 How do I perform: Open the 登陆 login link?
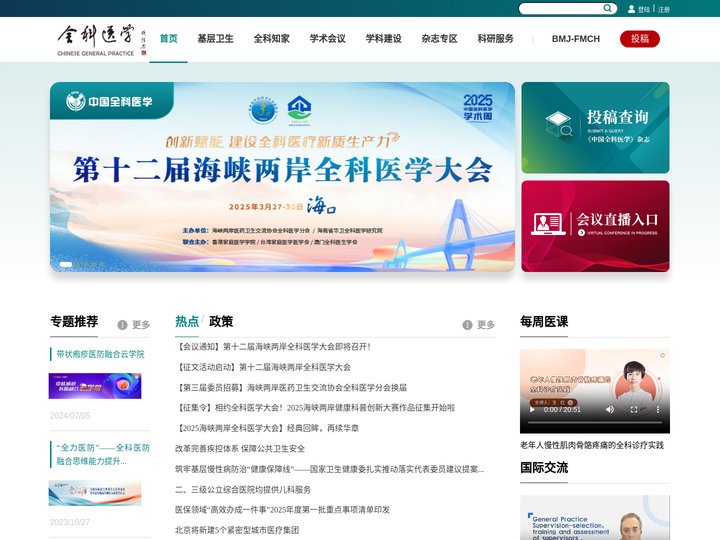644,9
